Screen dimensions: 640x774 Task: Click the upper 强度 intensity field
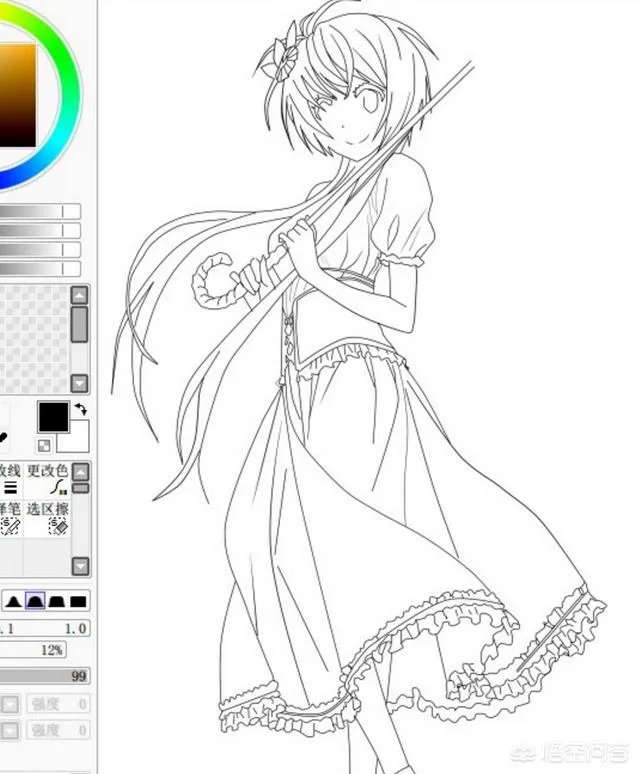[x=58, y=704]
